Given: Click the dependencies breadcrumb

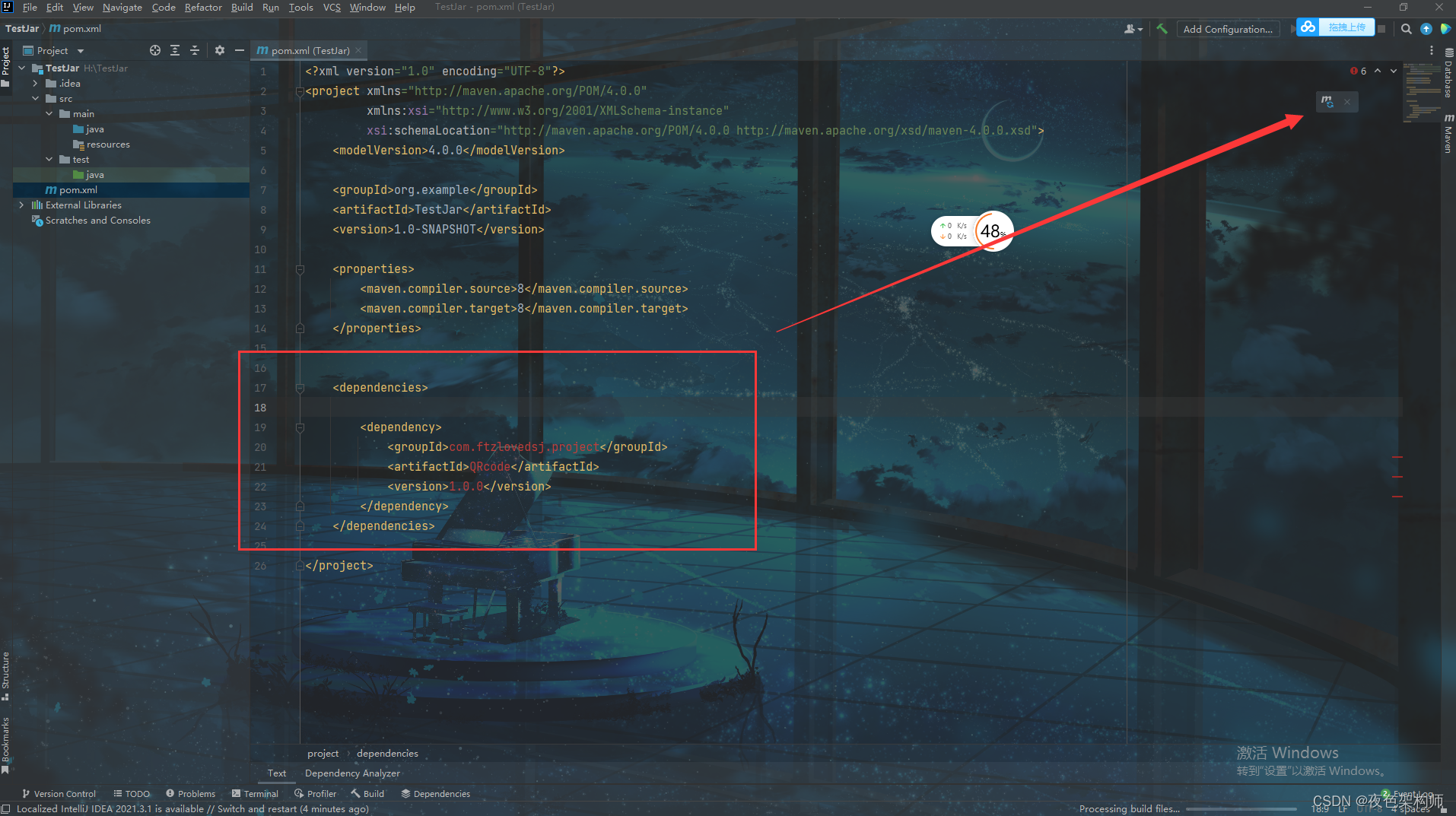Looking at the screenshot, I should (x=387, y=753).
